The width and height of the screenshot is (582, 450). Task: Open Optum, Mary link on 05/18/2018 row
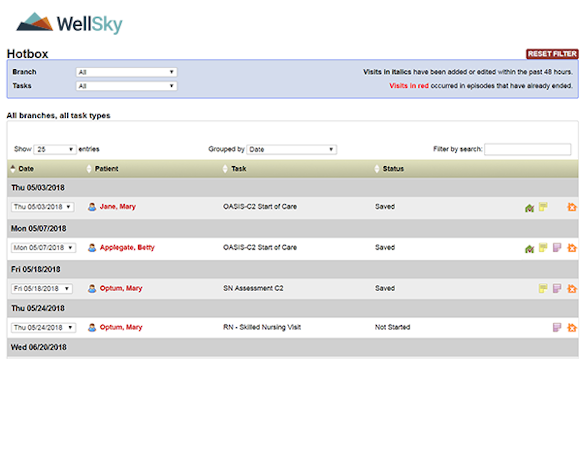[121, 288]
